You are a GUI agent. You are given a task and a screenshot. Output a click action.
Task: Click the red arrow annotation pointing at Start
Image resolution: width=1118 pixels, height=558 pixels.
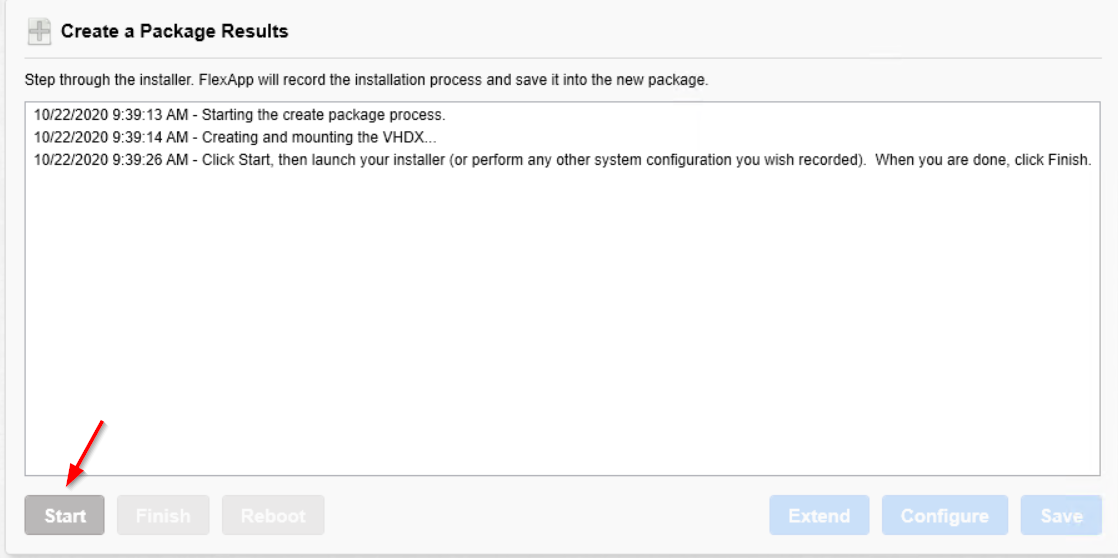tap(86, 453)
